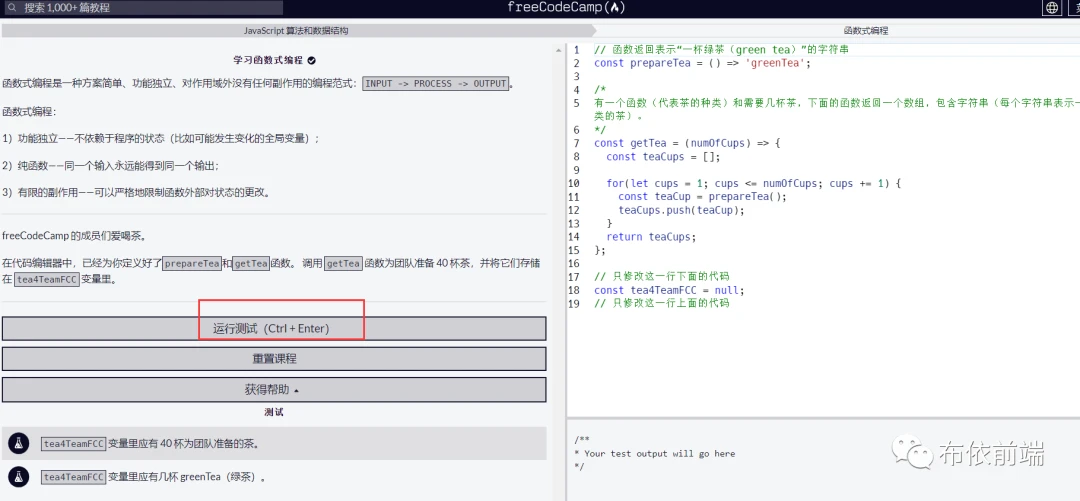
Task: Click the flask icon for the first test
Action: 18,443
